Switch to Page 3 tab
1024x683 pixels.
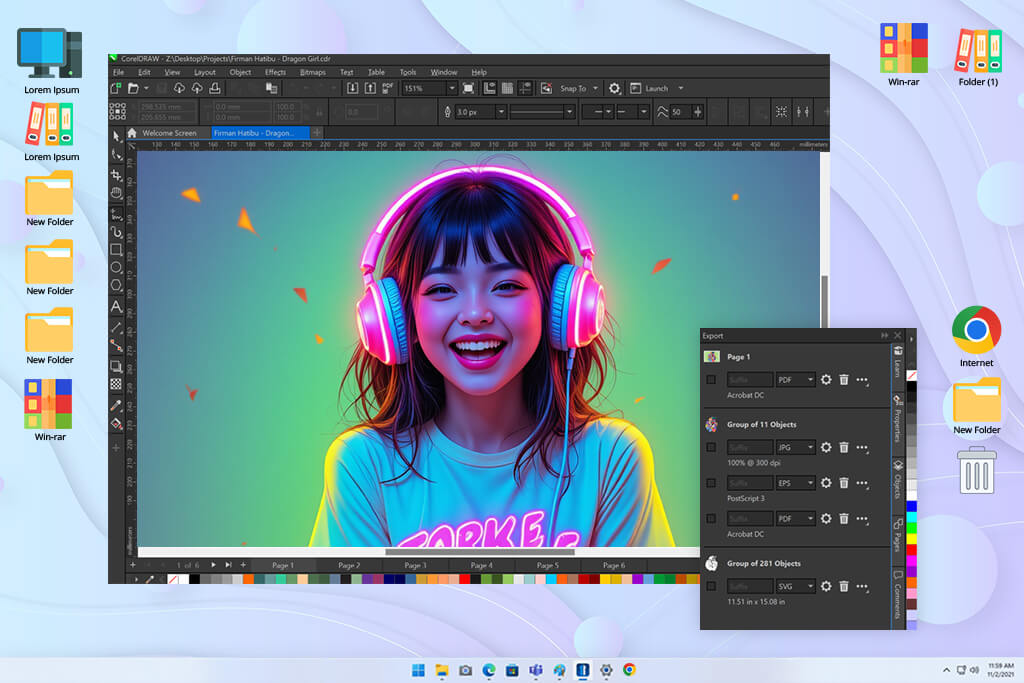click(x=415, y=565)
